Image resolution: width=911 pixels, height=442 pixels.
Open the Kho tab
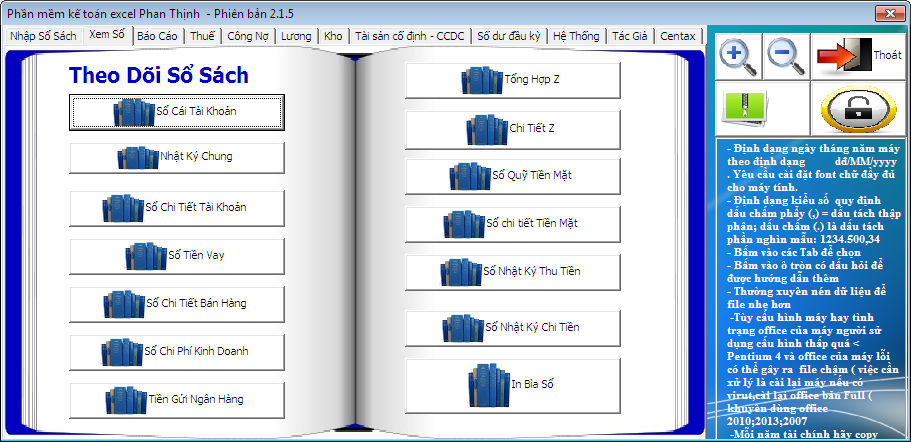[x=333, y=36]
